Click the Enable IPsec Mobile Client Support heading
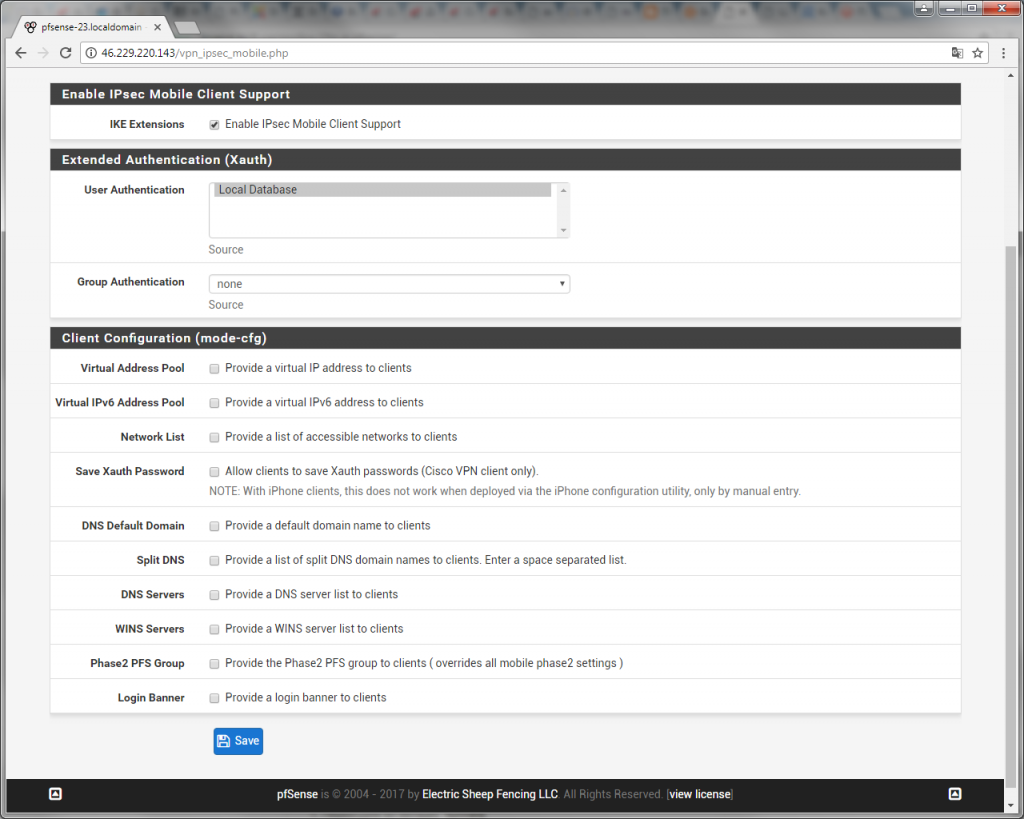Image resolution: width=1024 pixels, height=819 pixels. click(x=176, y=95)
